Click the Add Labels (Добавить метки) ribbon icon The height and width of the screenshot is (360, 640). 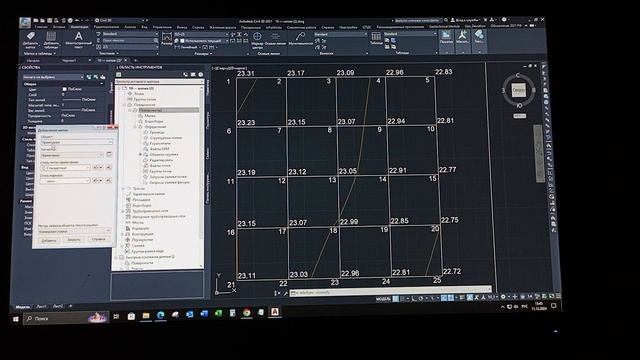[30, 40]
